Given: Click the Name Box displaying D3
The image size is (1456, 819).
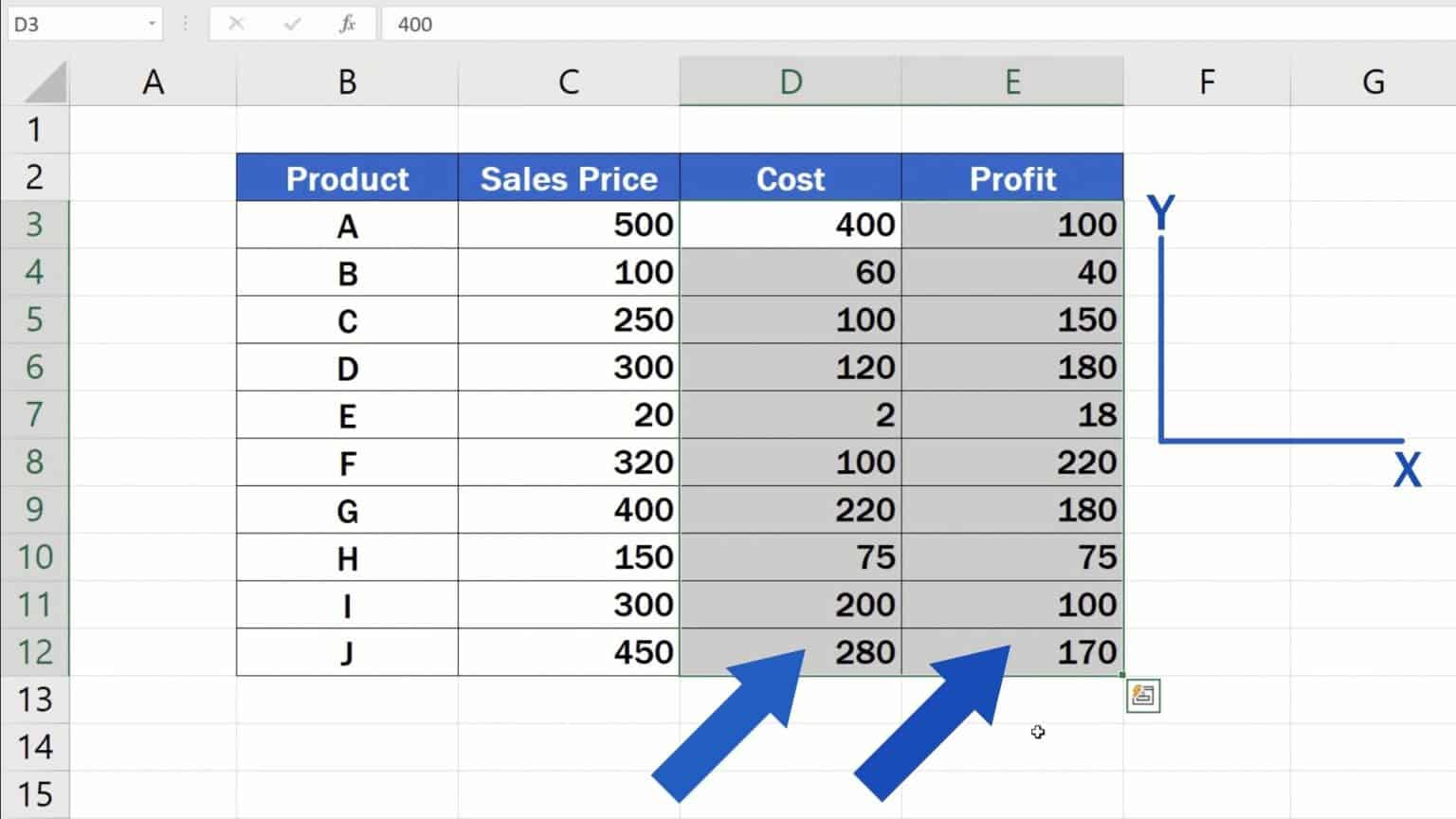Looking at the screenshot, I should [57, 24].
